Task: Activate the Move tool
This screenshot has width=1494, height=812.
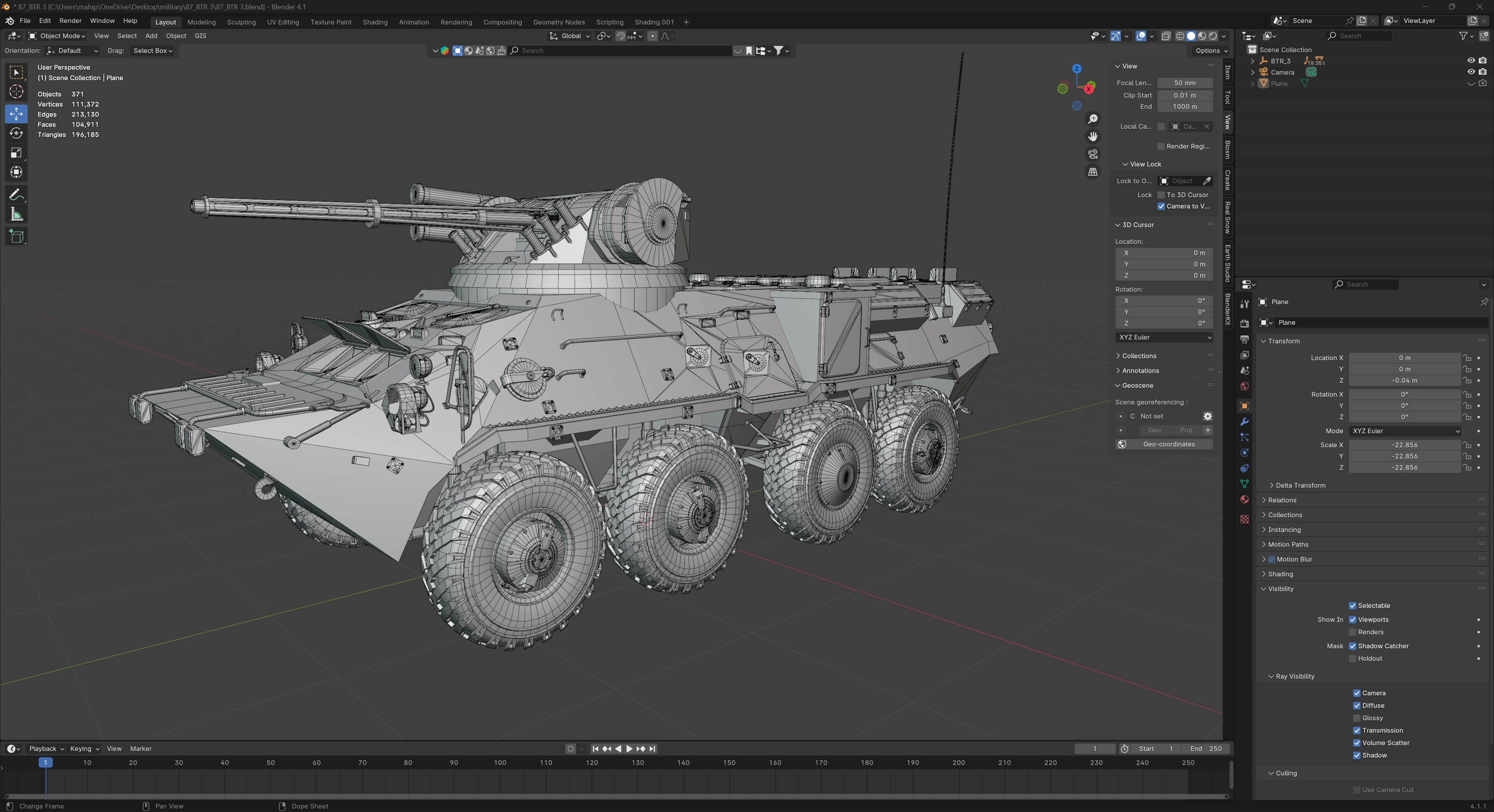Action: [x=16, y=114]
